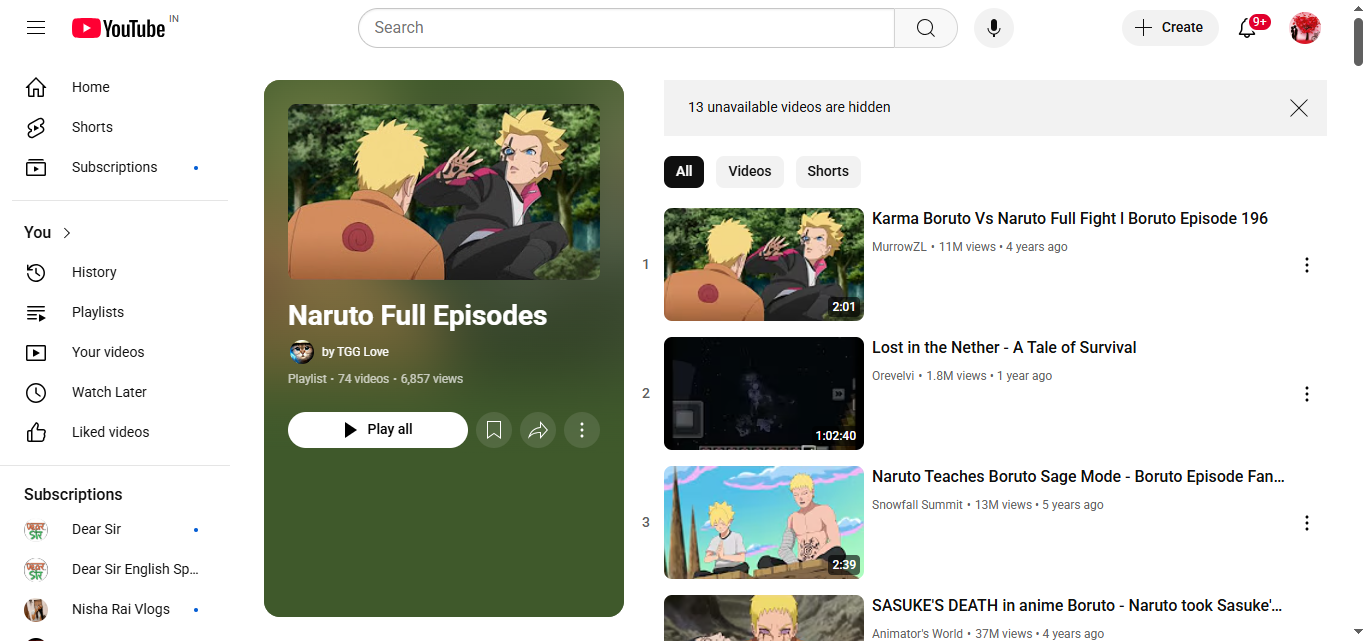1366x641 pixels.
Task: Open Nisha Rai Vlogs channel
Action: point(120,609)
